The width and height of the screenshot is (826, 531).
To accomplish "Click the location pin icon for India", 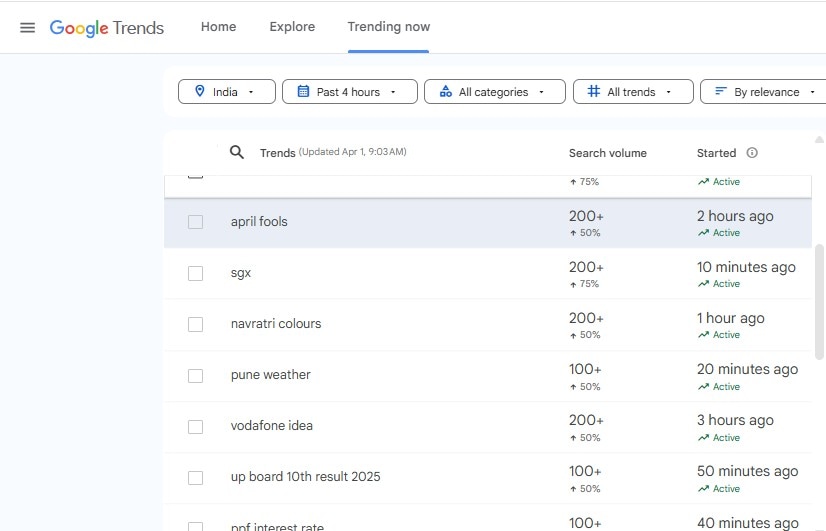I will [198, 92].
